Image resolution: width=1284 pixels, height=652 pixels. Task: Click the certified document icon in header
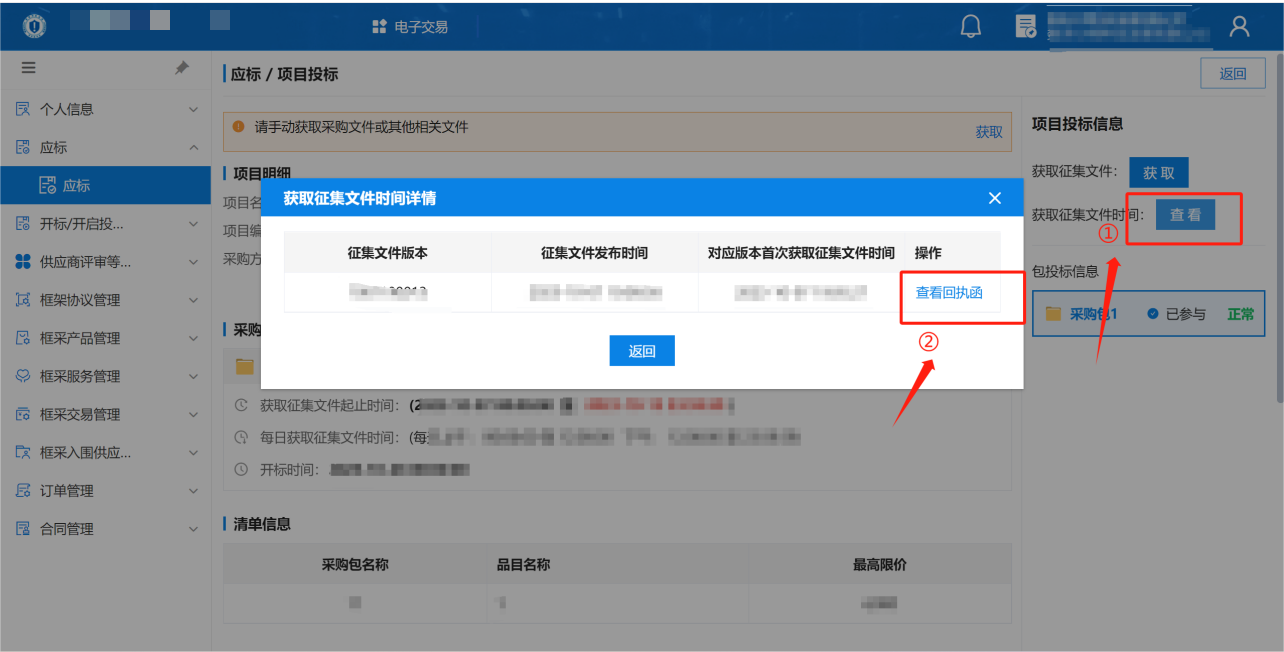(x=1025, y=27)
